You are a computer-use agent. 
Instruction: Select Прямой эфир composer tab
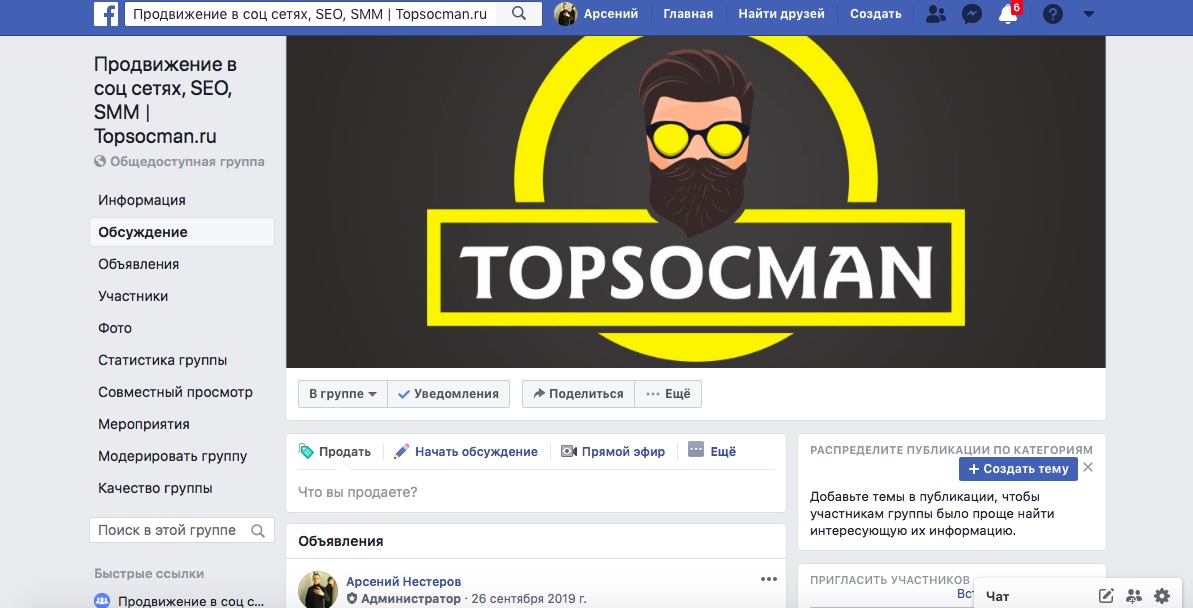point(612,451)
